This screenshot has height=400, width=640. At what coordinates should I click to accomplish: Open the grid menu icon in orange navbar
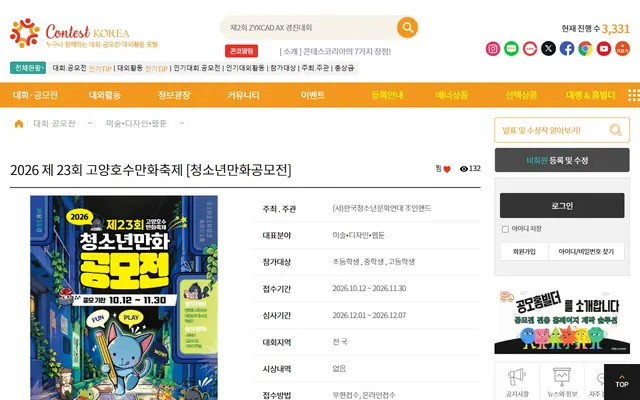(x=633, y=95)
